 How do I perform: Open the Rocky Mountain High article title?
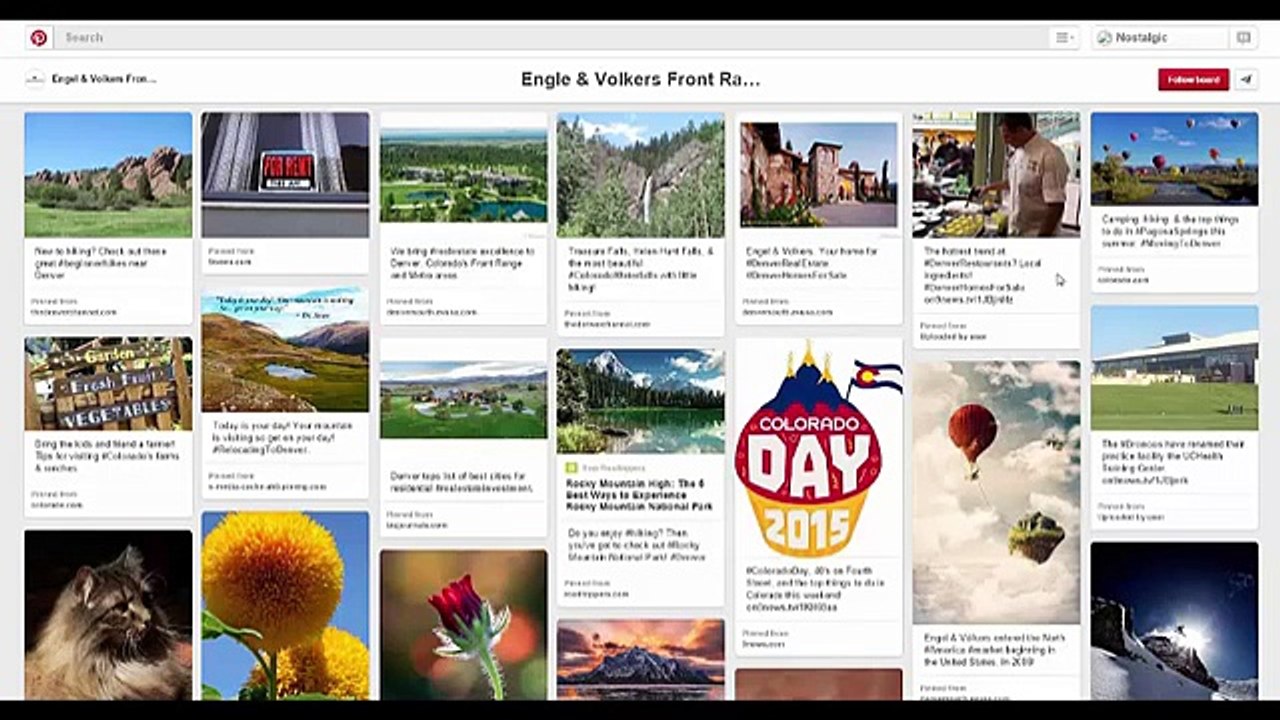pos(639,495)
